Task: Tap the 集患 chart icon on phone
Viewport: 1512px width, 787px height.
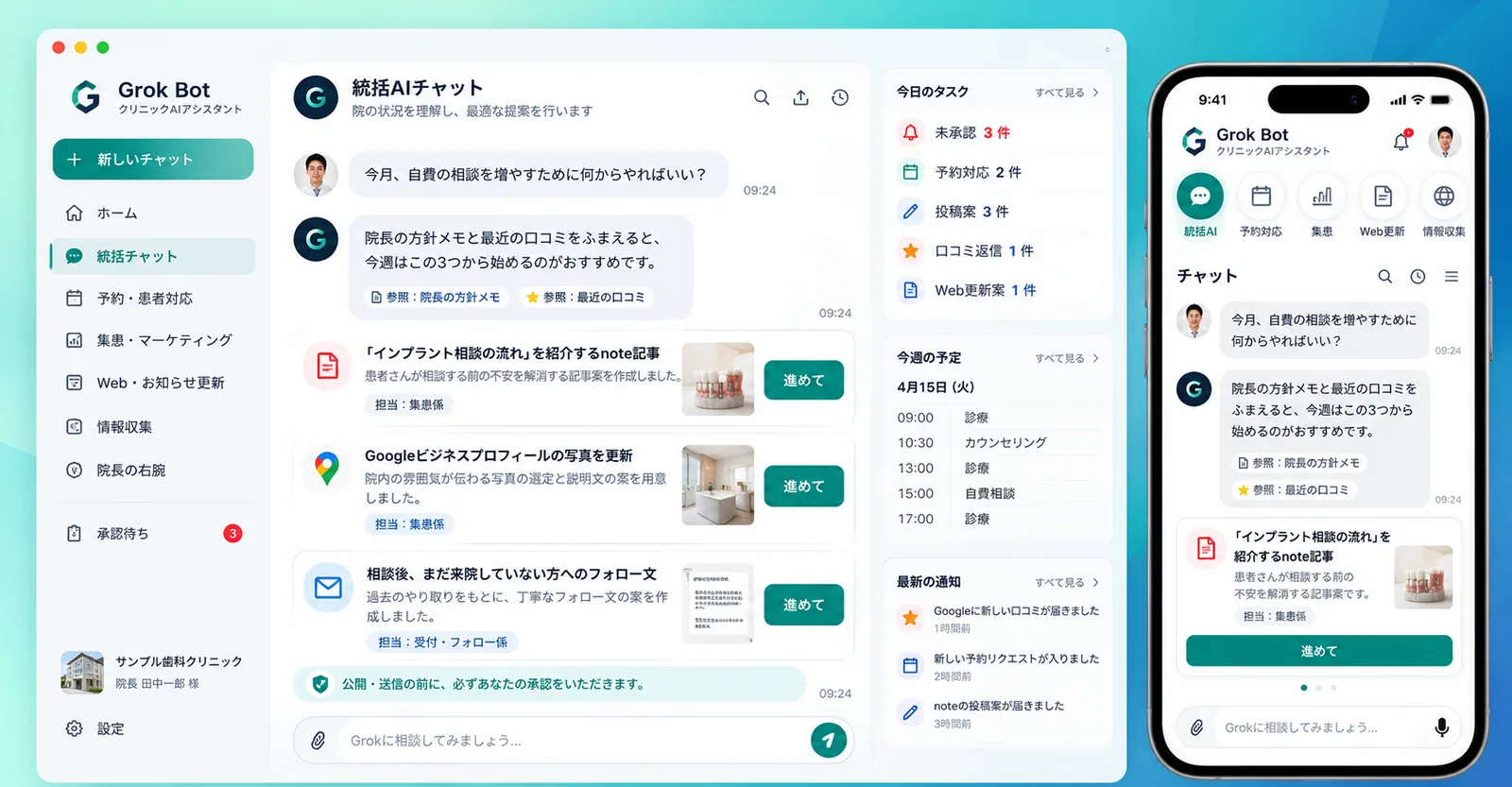Action: click(x=1322, y=197)
